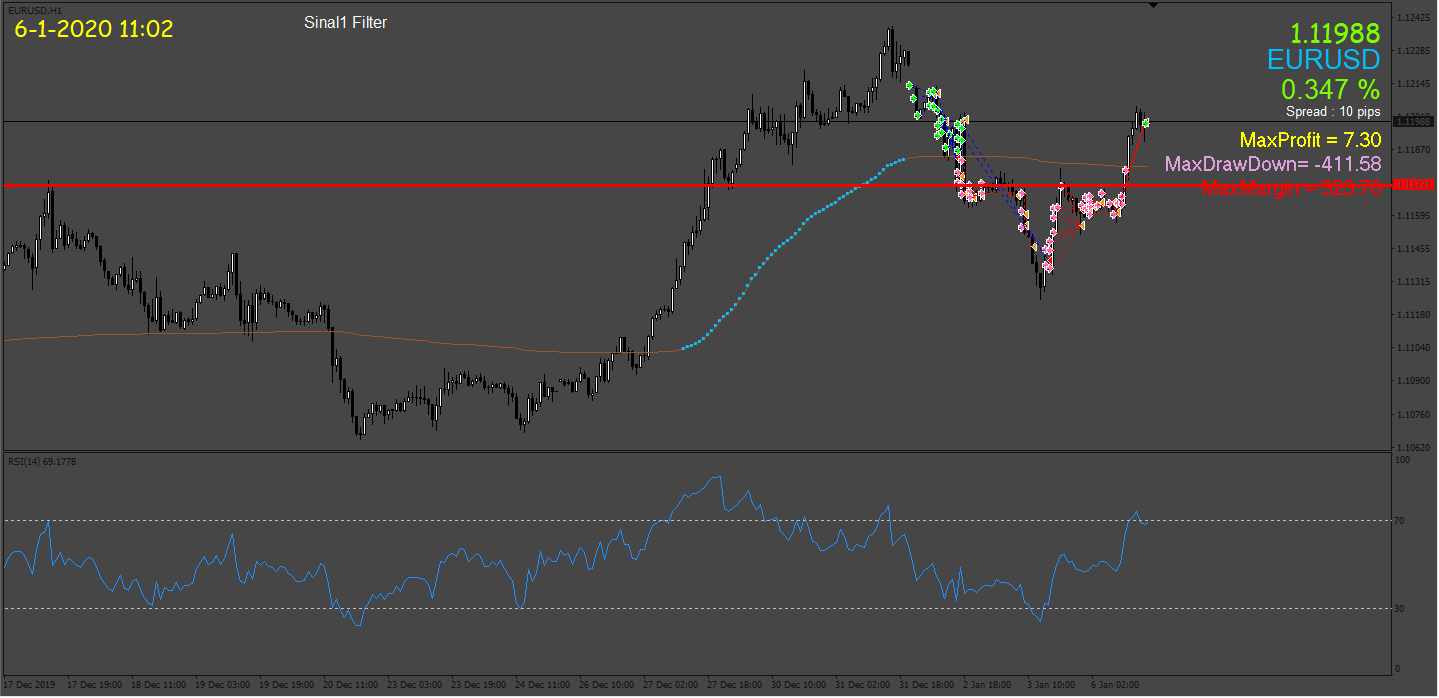Click the RSI 30 level axis label
Screen dimensions: 1439x698
(x=1402, y=608)
